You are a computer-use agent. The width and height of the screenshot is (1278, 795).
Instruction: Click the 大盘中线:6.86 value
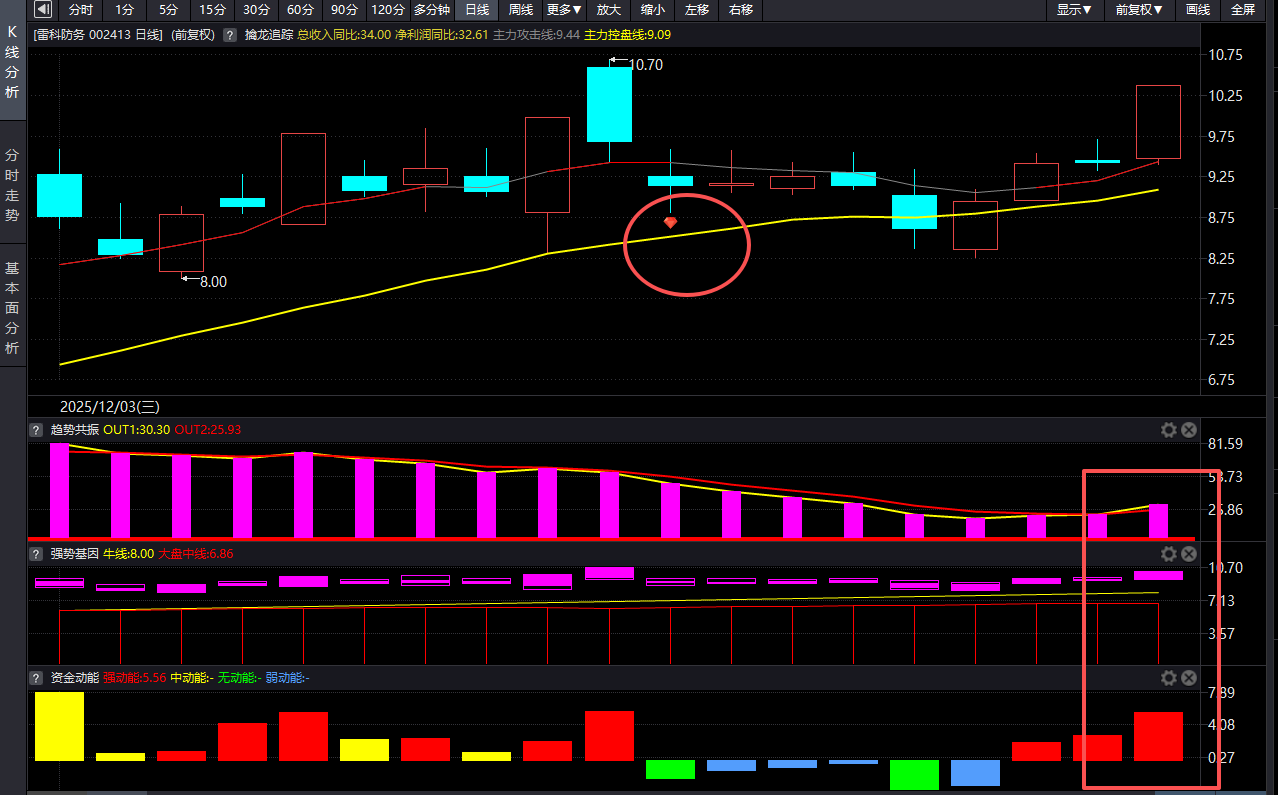pos(195,553)
